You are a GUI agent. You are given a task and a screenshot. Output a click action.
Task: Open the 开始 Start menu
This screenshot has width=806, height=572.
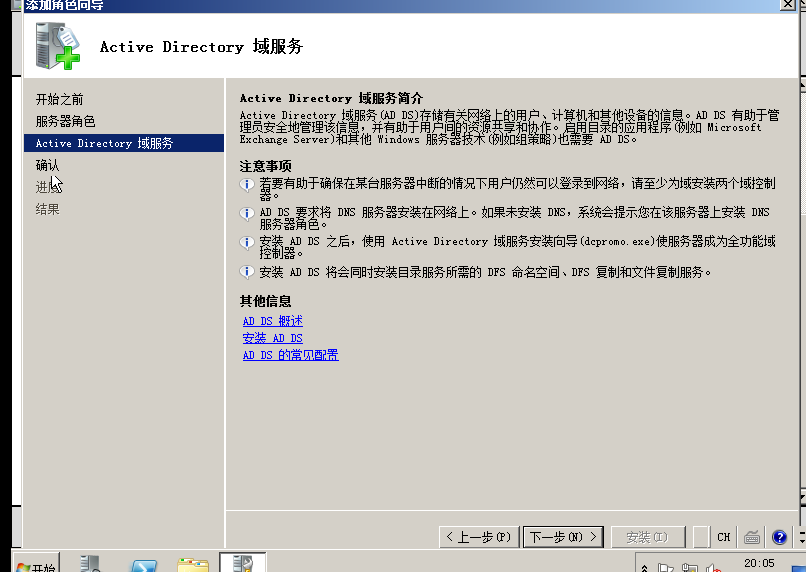point(36,564)
